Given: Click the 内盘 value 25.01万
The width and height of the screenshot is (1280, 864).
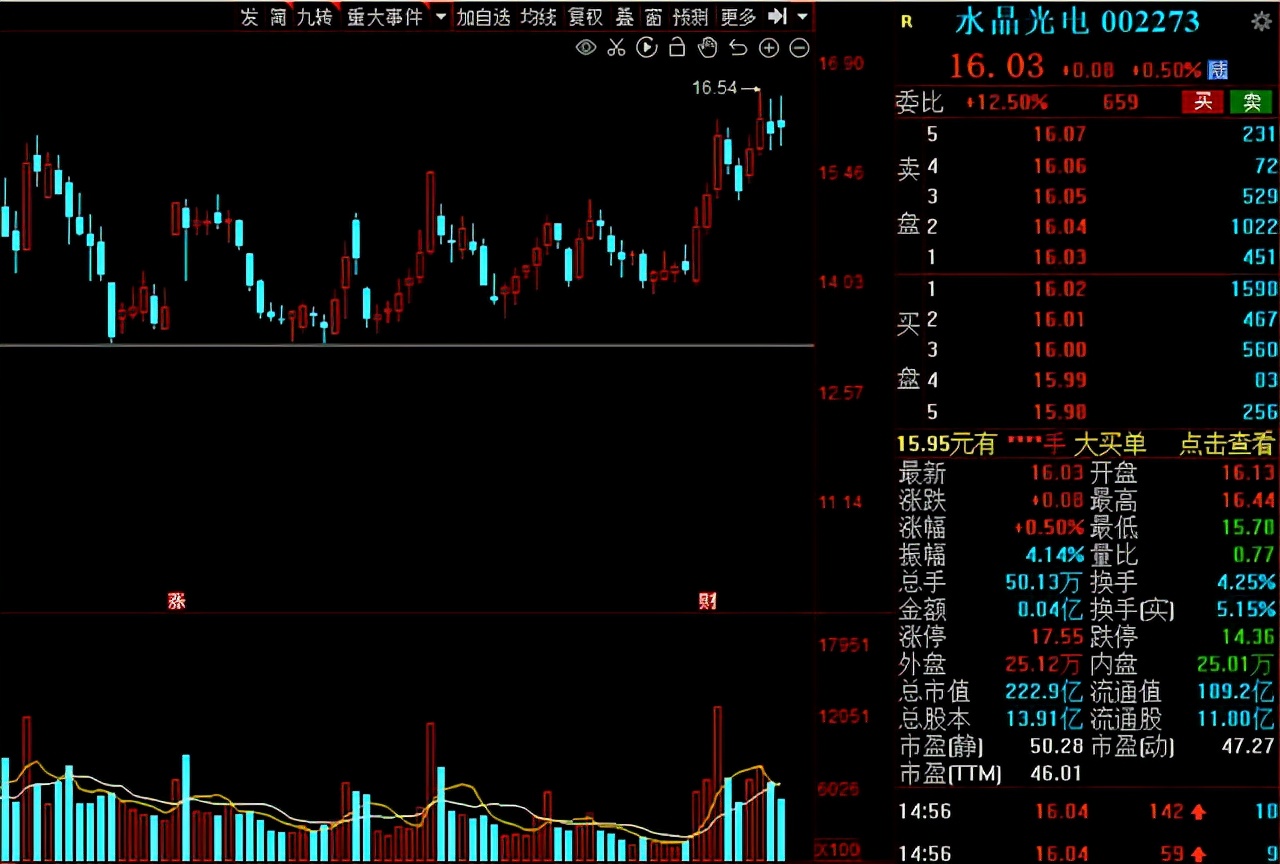Looking at the screenshot, I should tap(1237, 663).
